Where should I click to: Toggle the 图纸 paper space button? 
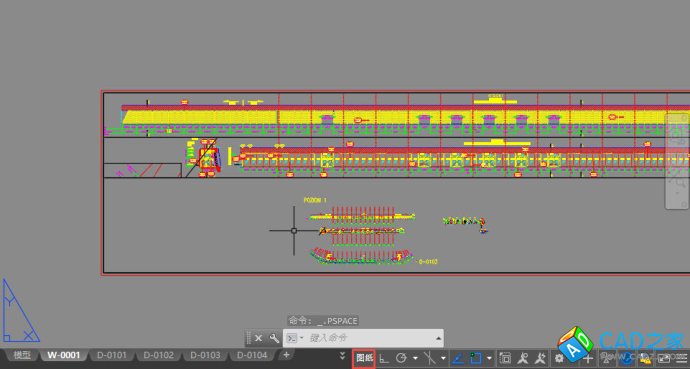pos(364,358)
